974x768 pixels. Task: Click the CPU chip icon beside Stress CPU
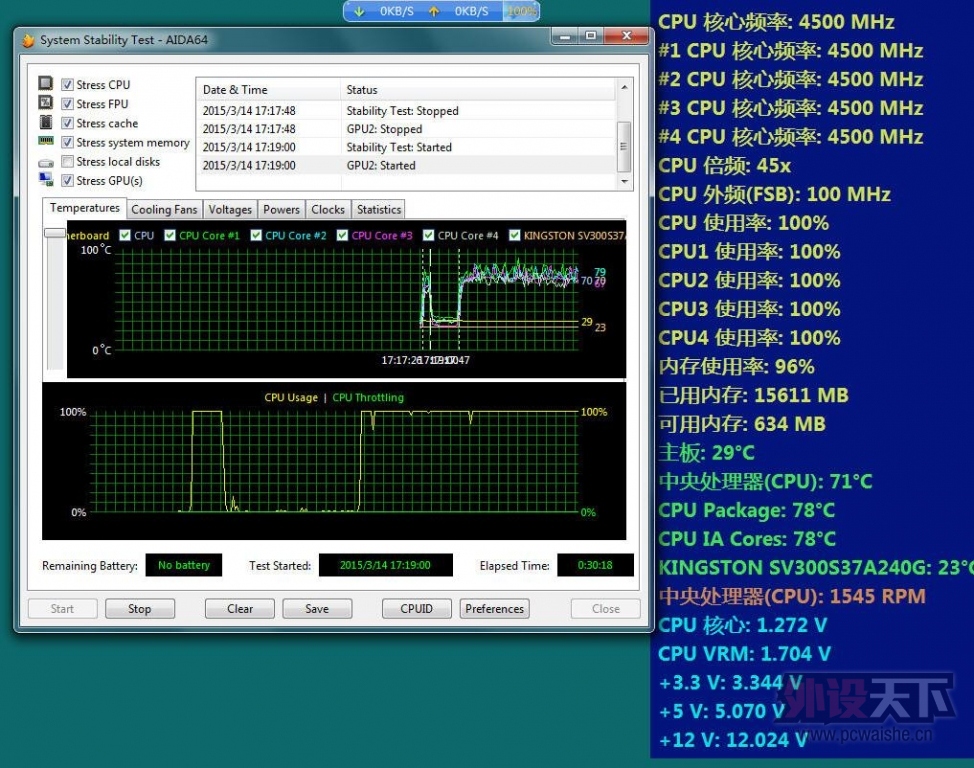click(x=45, y=83)
